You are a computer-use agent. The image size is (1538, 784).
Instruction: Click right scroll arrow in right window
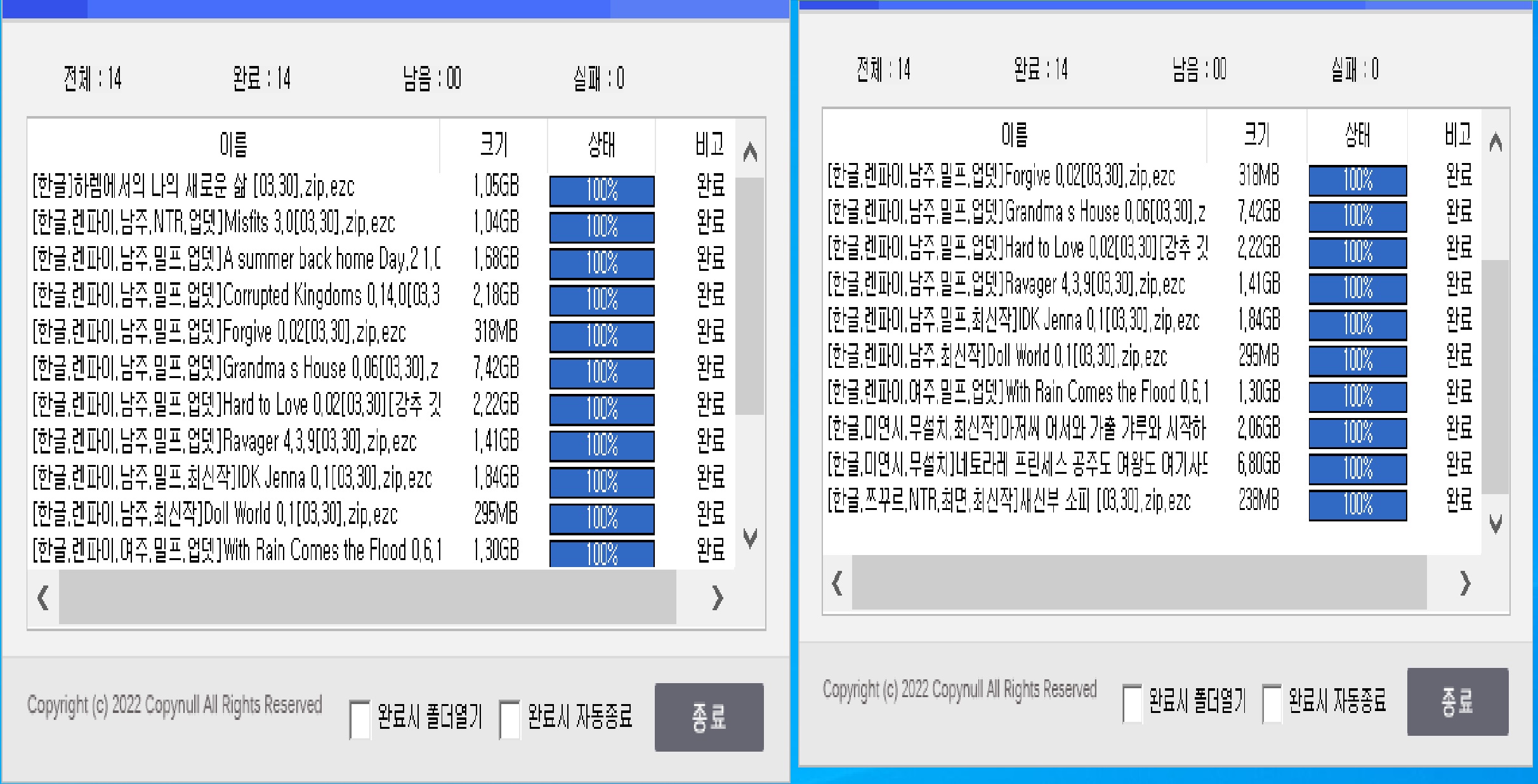coord(1464,583)
